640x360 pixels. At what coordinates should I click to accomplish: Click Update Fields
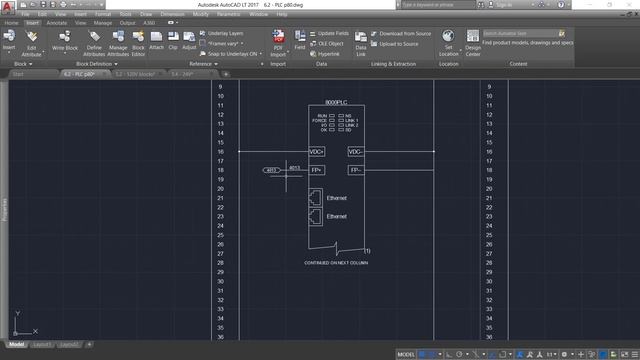(x=329, y=33)
